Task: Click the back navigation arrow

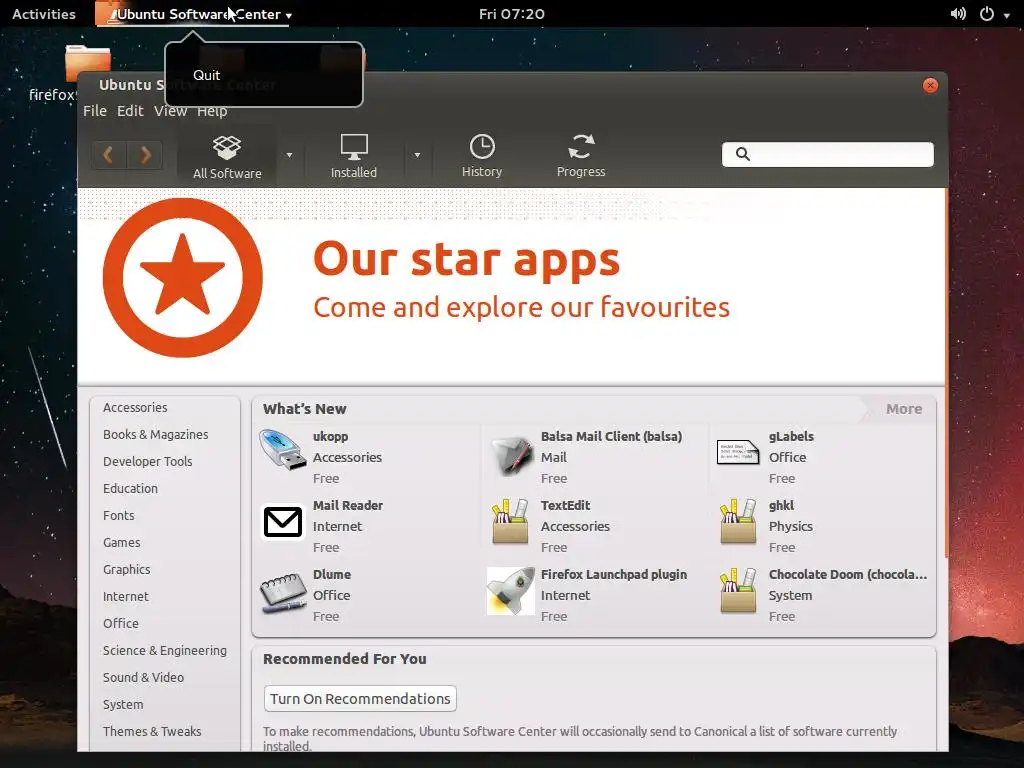Action: point(108,155)
